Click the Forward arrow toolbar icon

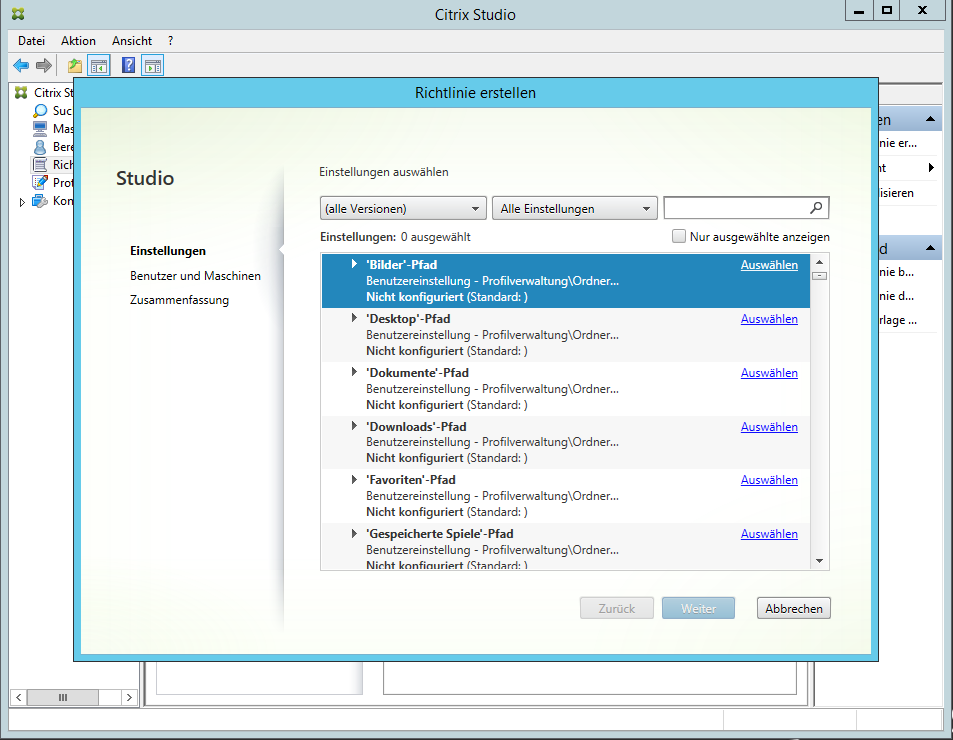pos(44,66)
